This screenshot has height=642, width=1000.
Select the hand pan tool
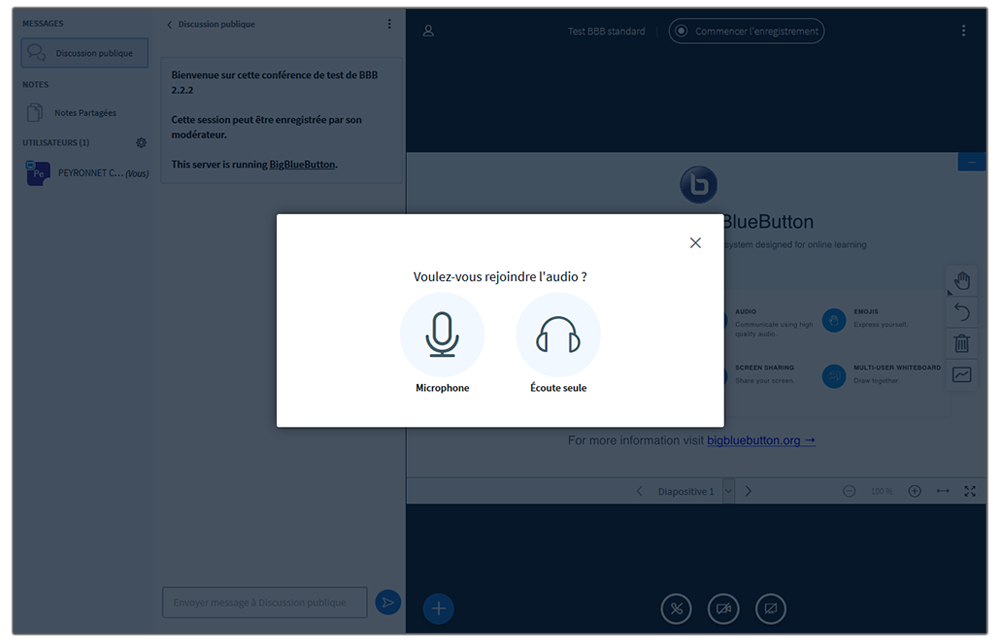[961, 281]
